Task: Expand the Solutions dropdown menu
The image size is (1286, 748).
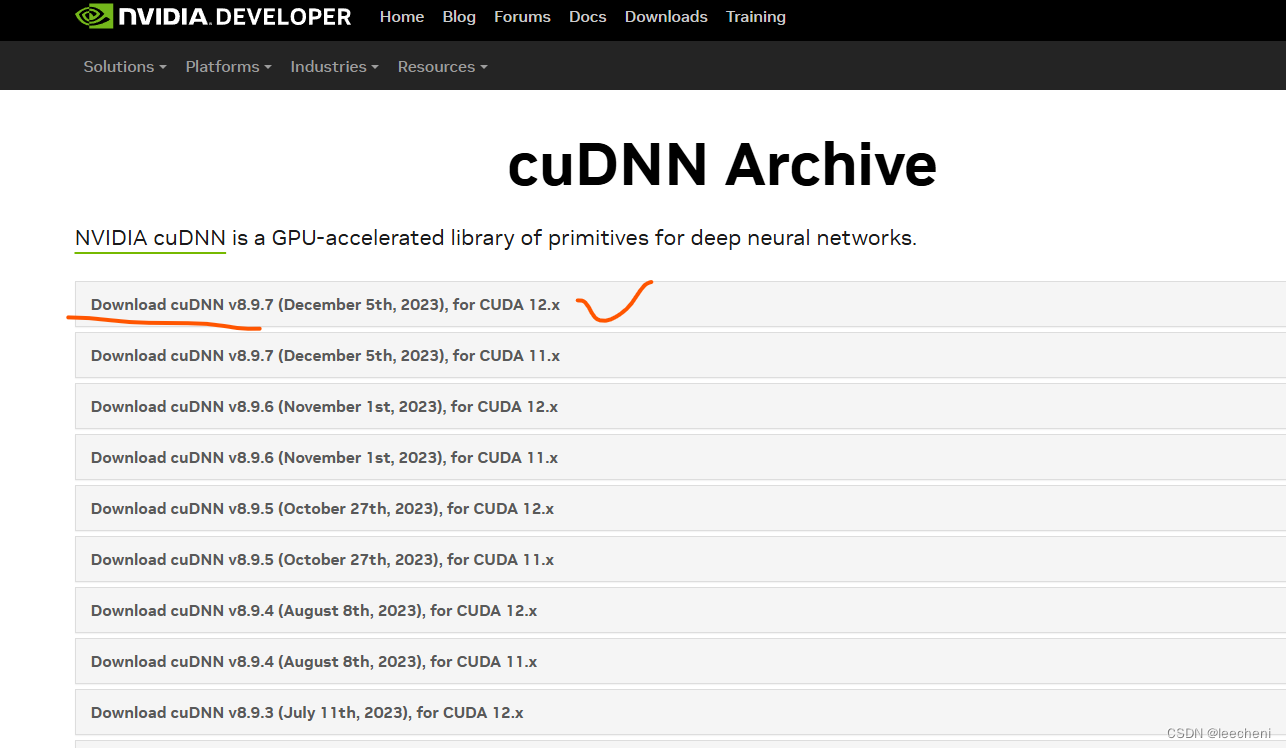Action: 125,67
